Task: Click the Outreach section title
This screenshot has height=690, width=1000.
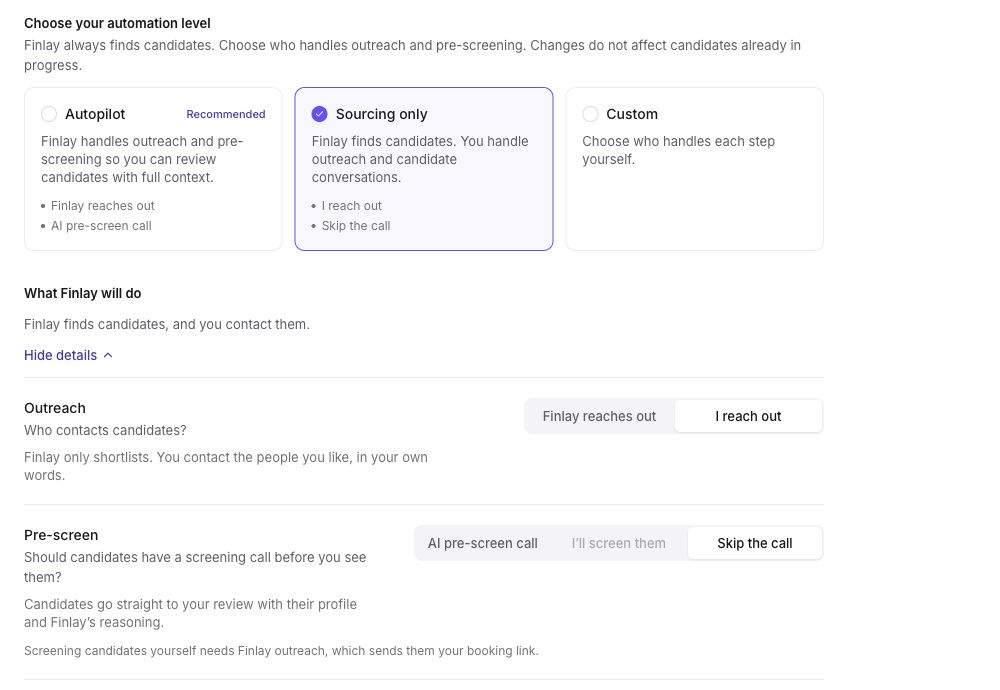Action: pyautogui.click(x=55, y=408)
